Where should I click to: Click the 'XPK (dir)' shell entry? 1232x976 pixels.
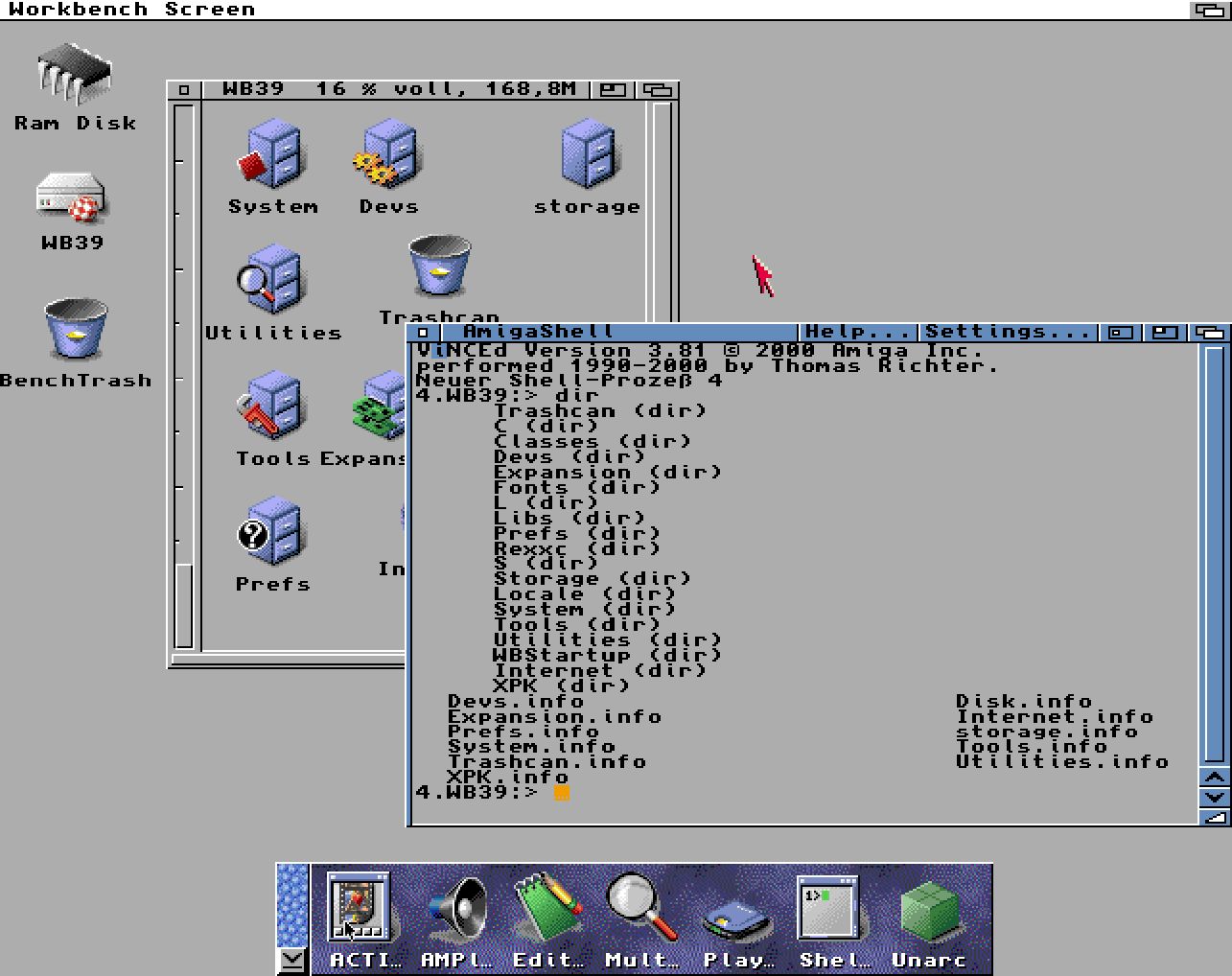tap(563, 686)
